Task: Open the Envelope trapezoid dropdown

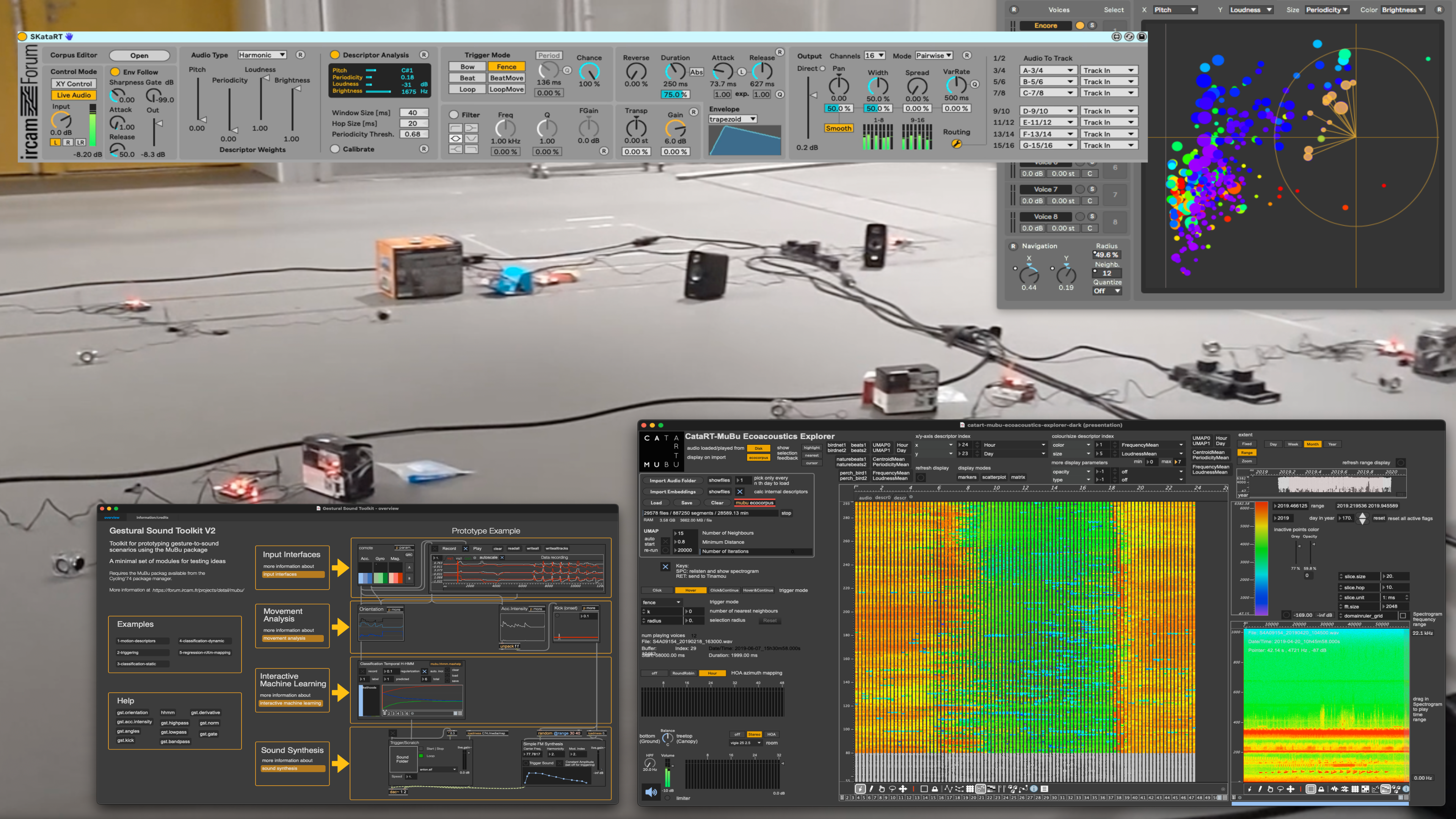Action: click(733, 119)
